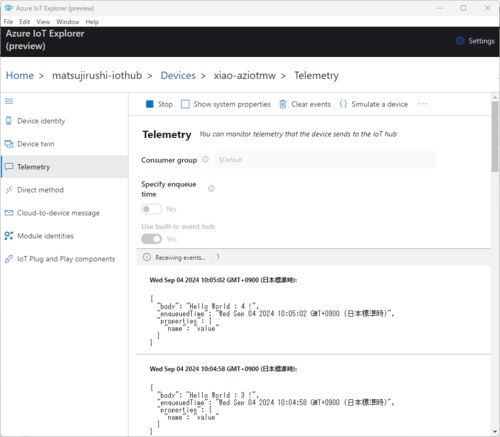Open the more options ellipsis in toolbar
Viewport: 500px width, 437px height.
click(423, 104)
